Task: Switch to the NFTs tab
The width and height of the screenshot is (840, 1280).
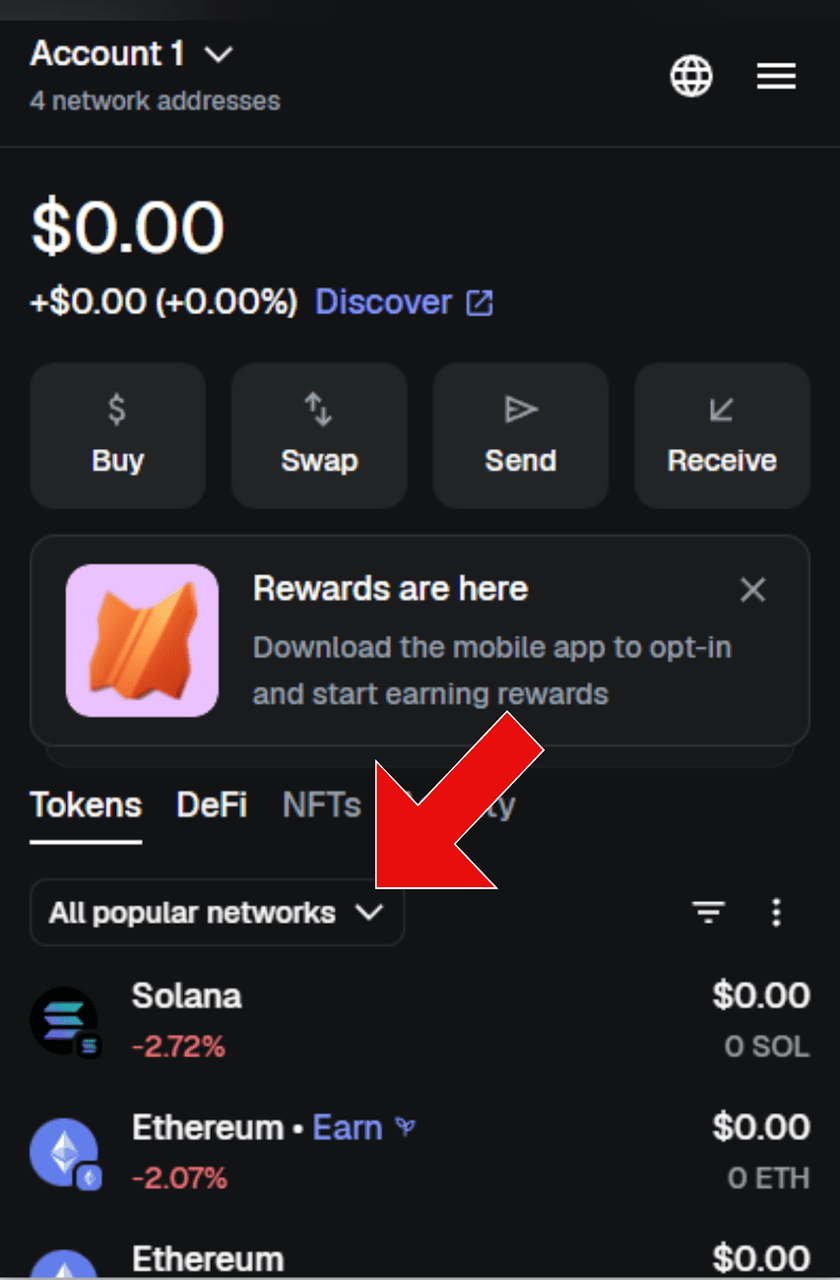Action: point(321,805)
